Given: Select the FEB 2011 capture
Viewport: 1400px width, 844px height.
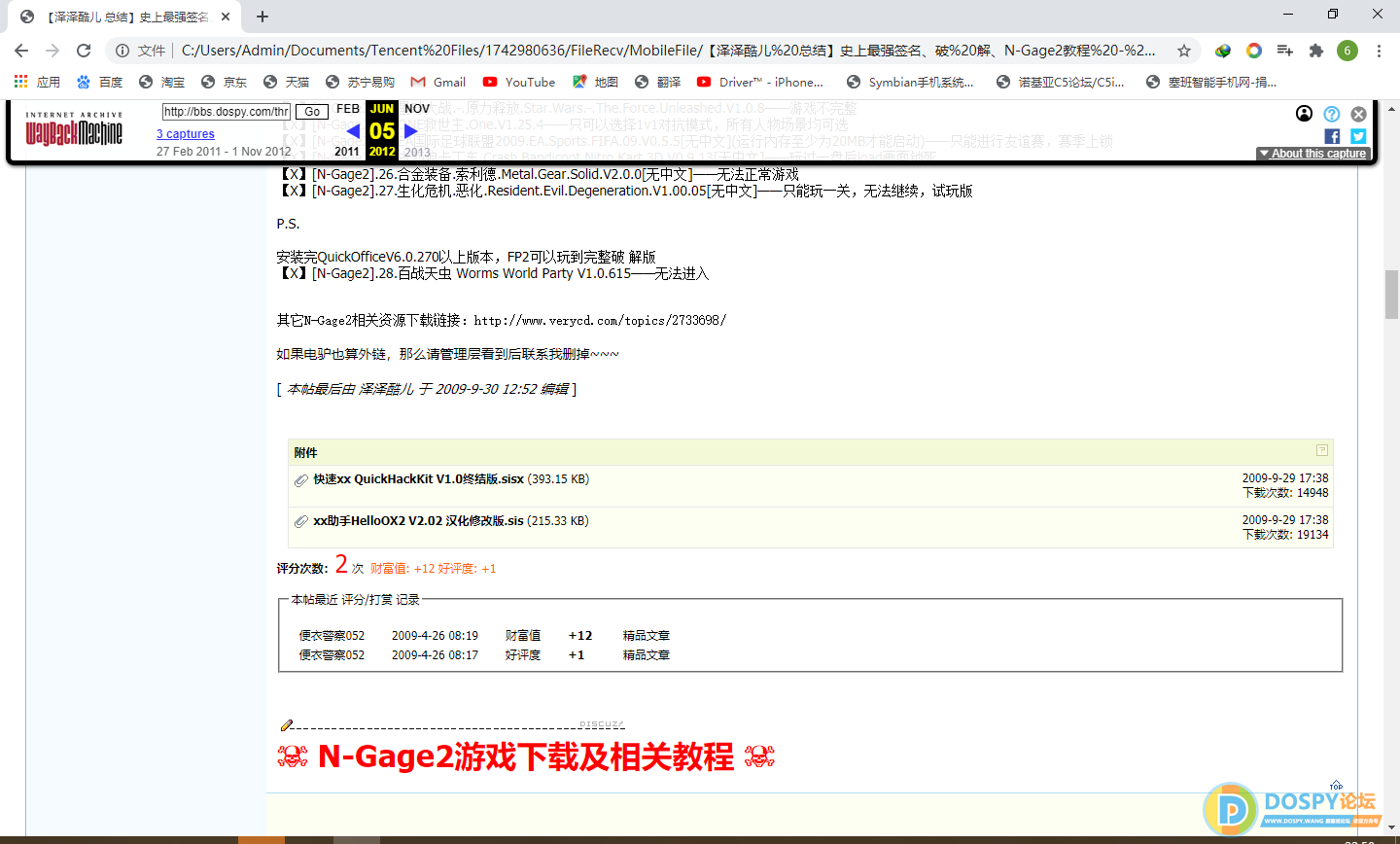Looking at the screenshot, I should (x=347, y=129).
